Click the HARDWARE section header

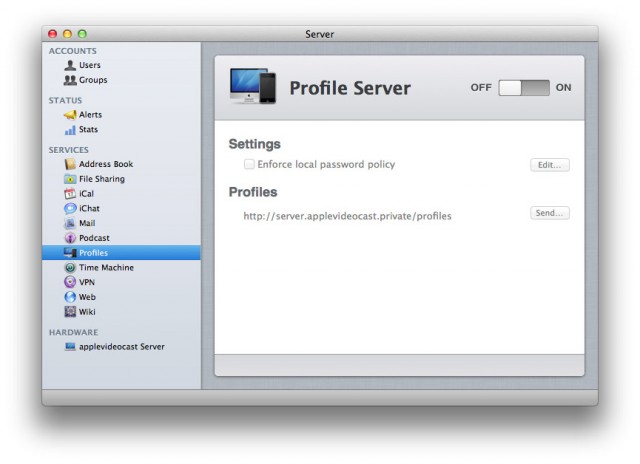click(73, 332)
